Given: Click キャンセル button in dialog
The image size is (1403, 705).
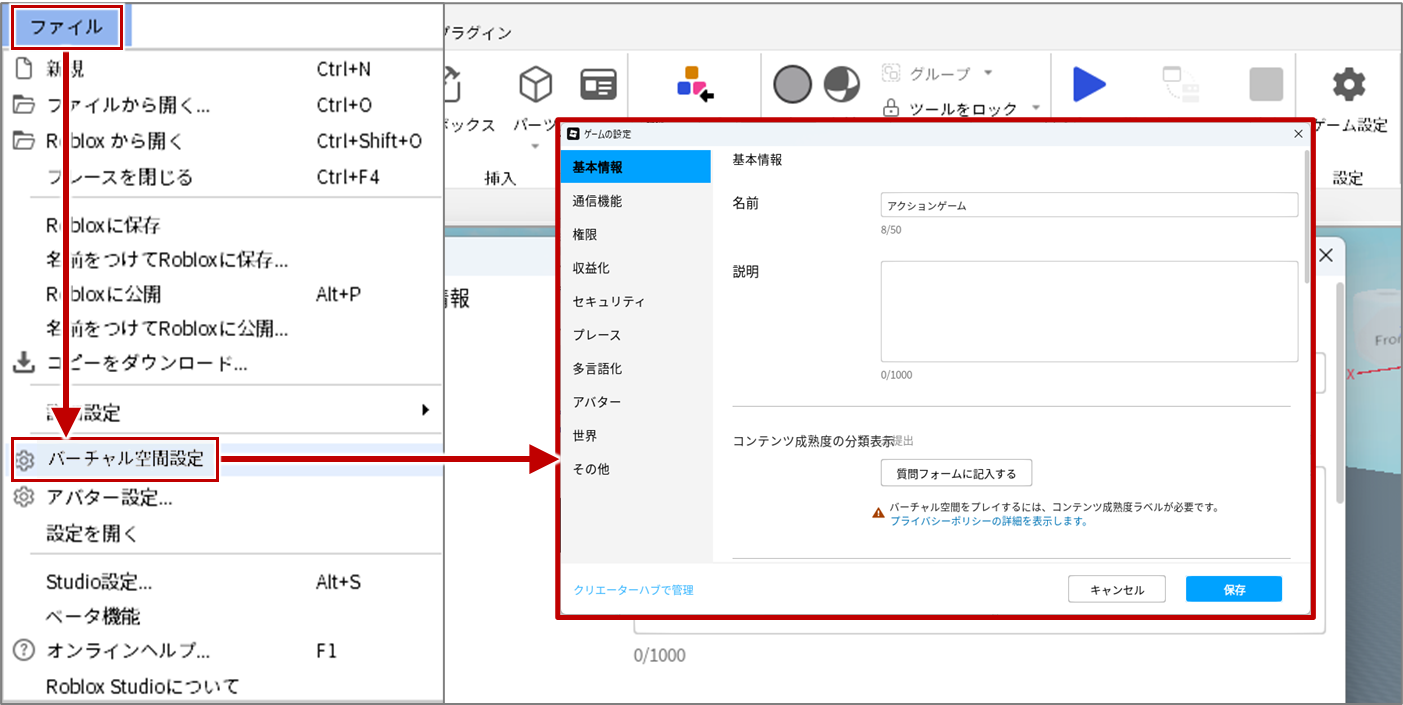Looking at the screenshot, I should [1117, 590].
